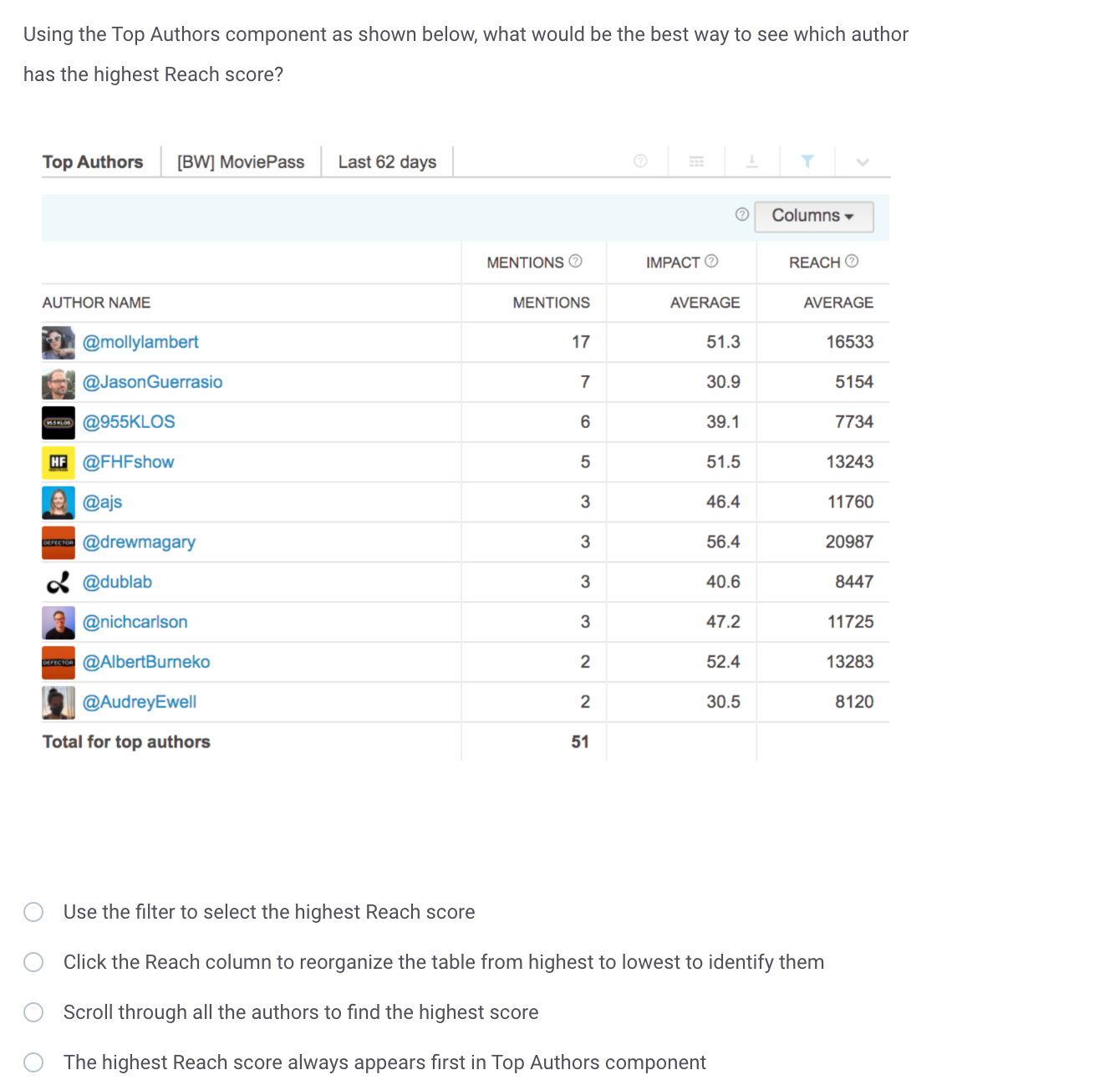Viewport: 1120px width, 1085px height.
Task: Click the @mollylambert avatar thumbnail
Action: [x=59, y=343]
